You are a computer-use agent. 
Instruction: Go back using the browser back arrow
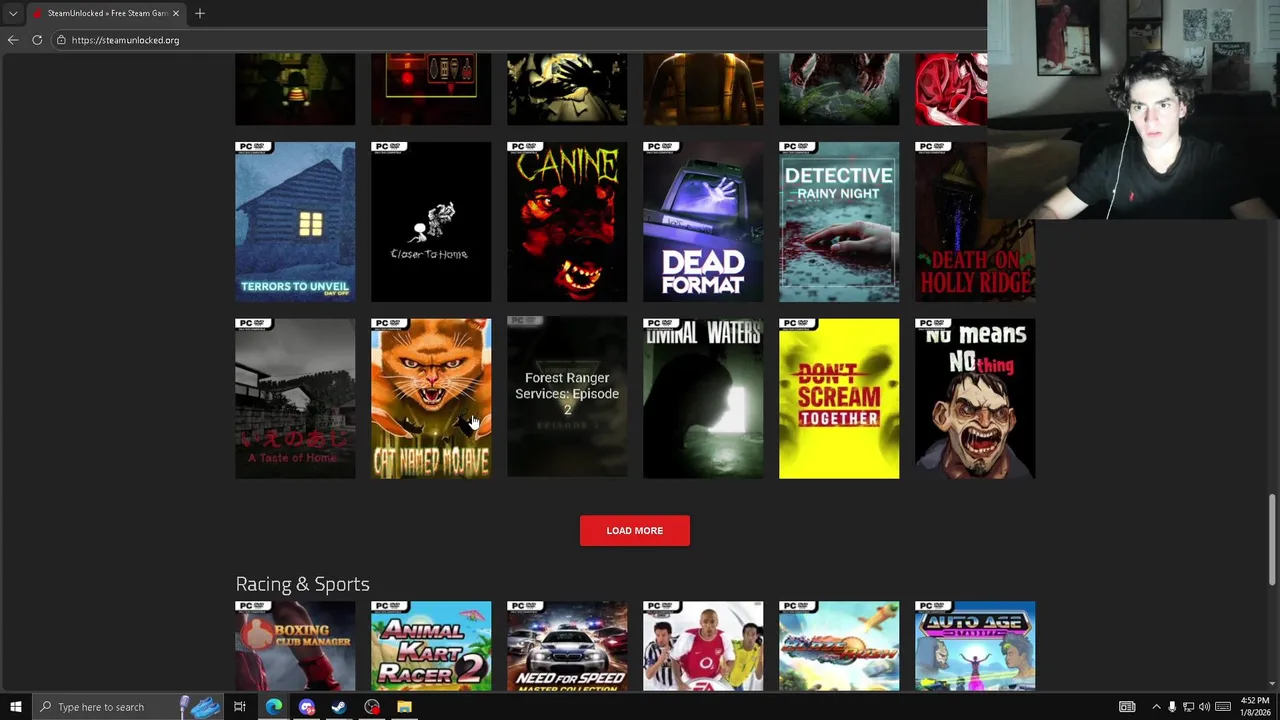click(13, 40)
